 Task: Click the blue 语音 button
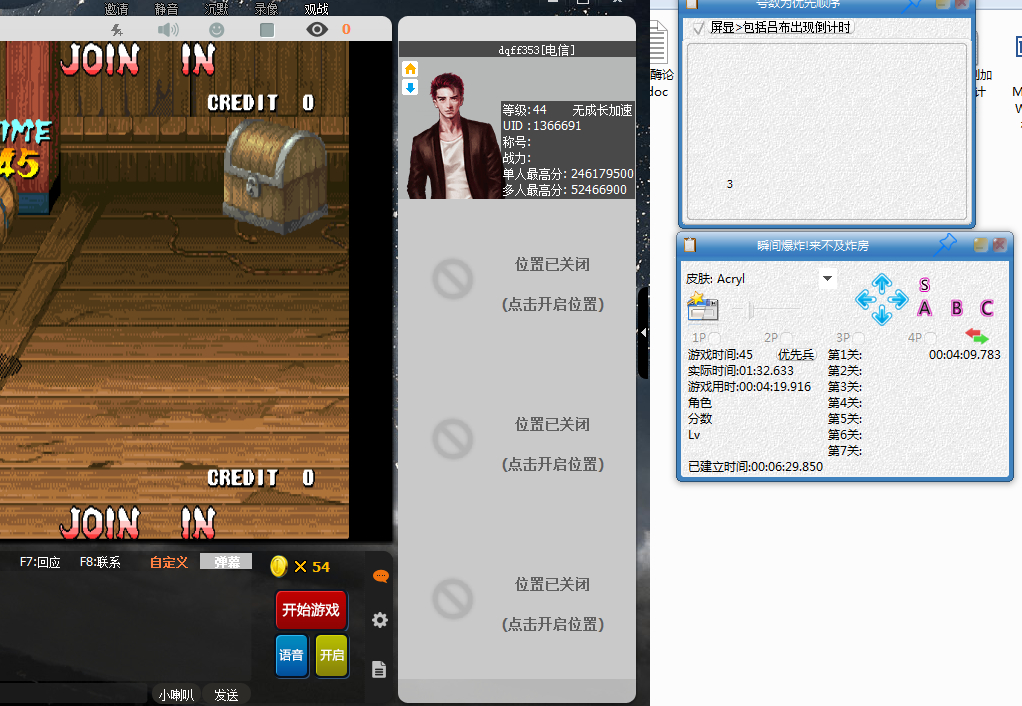pos(291,655)
